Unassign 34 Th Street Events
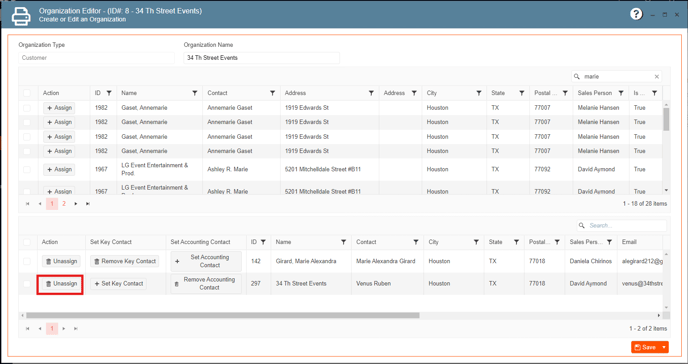This screenshot has width=688, height=364. (x=61, y=284)
